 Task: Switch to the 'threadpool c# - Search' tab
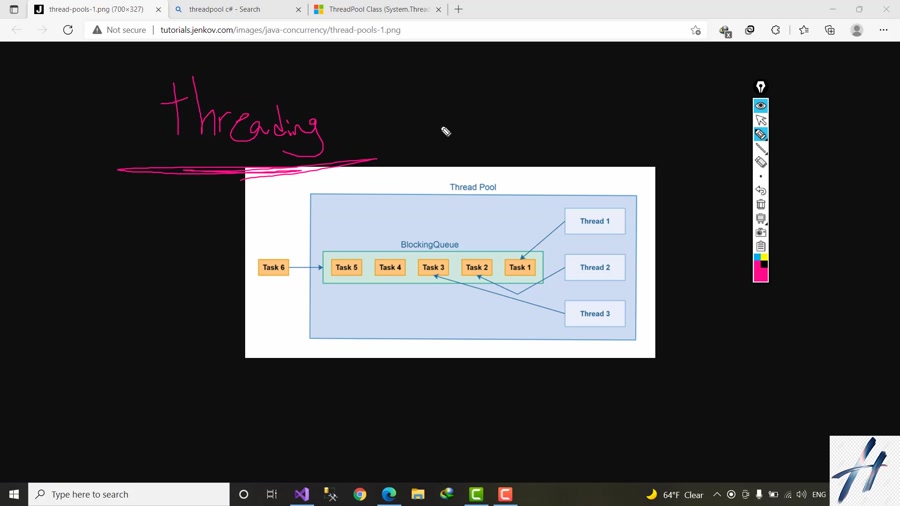[231, 9]
